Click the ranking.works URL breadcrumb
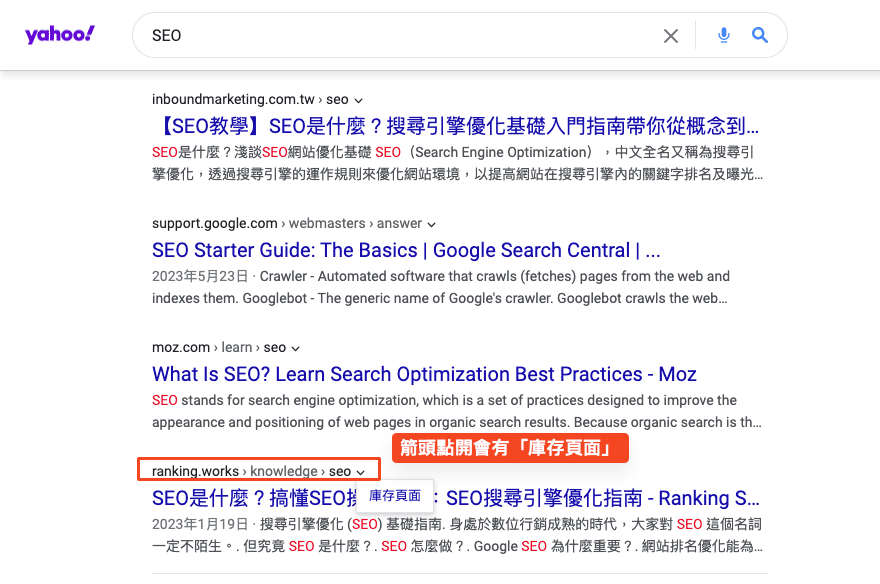This screenshot has height=584, width=880. [x=195, y=471]
